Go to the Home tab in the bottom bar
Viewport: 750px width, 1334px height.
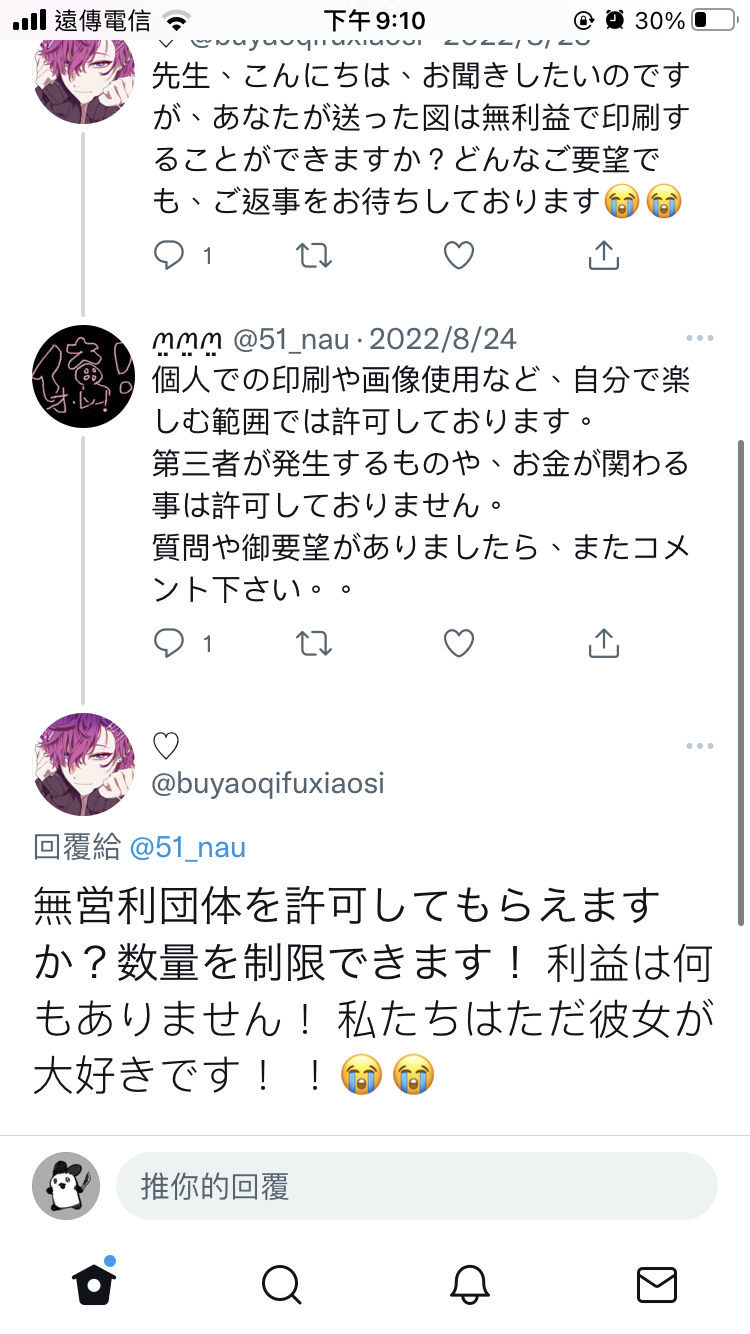pos(94,1283)
